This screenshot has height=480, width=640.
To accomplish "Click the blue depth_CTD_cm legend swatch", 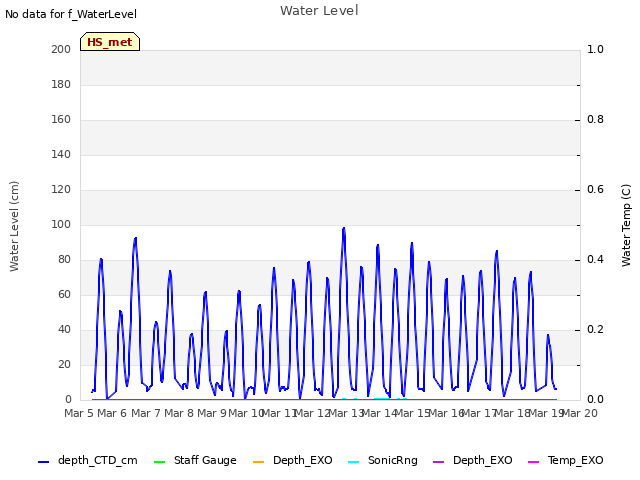I will pos(43,462).
